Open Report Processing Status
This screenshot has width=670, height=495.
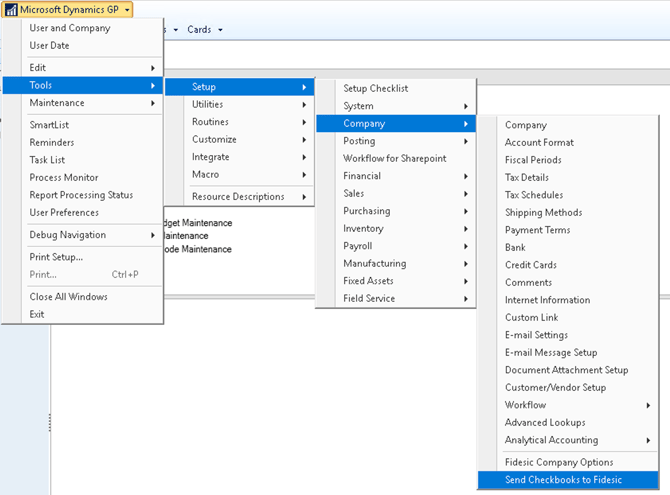(x=83, y=195)
